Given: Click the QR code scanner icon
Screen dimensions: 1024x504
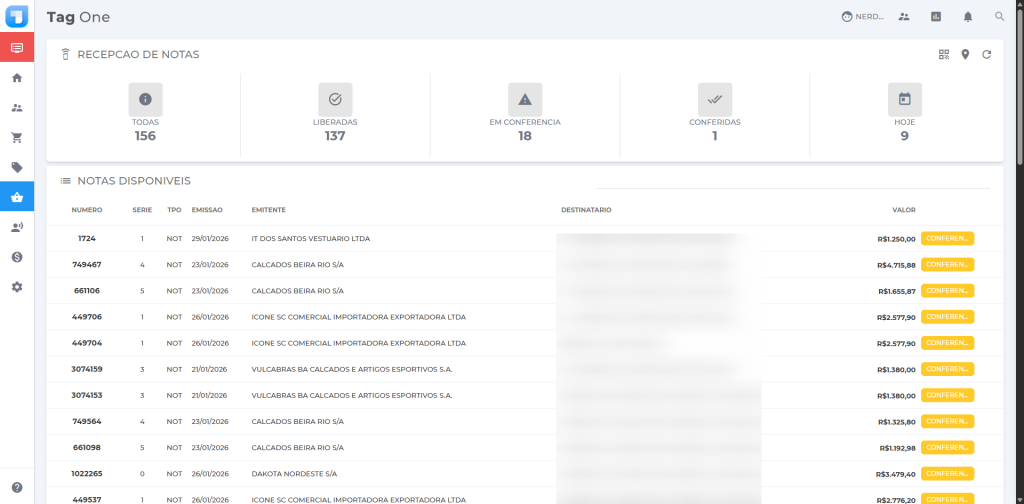Looking at the screenshot, I should click(x=943, y=54).
